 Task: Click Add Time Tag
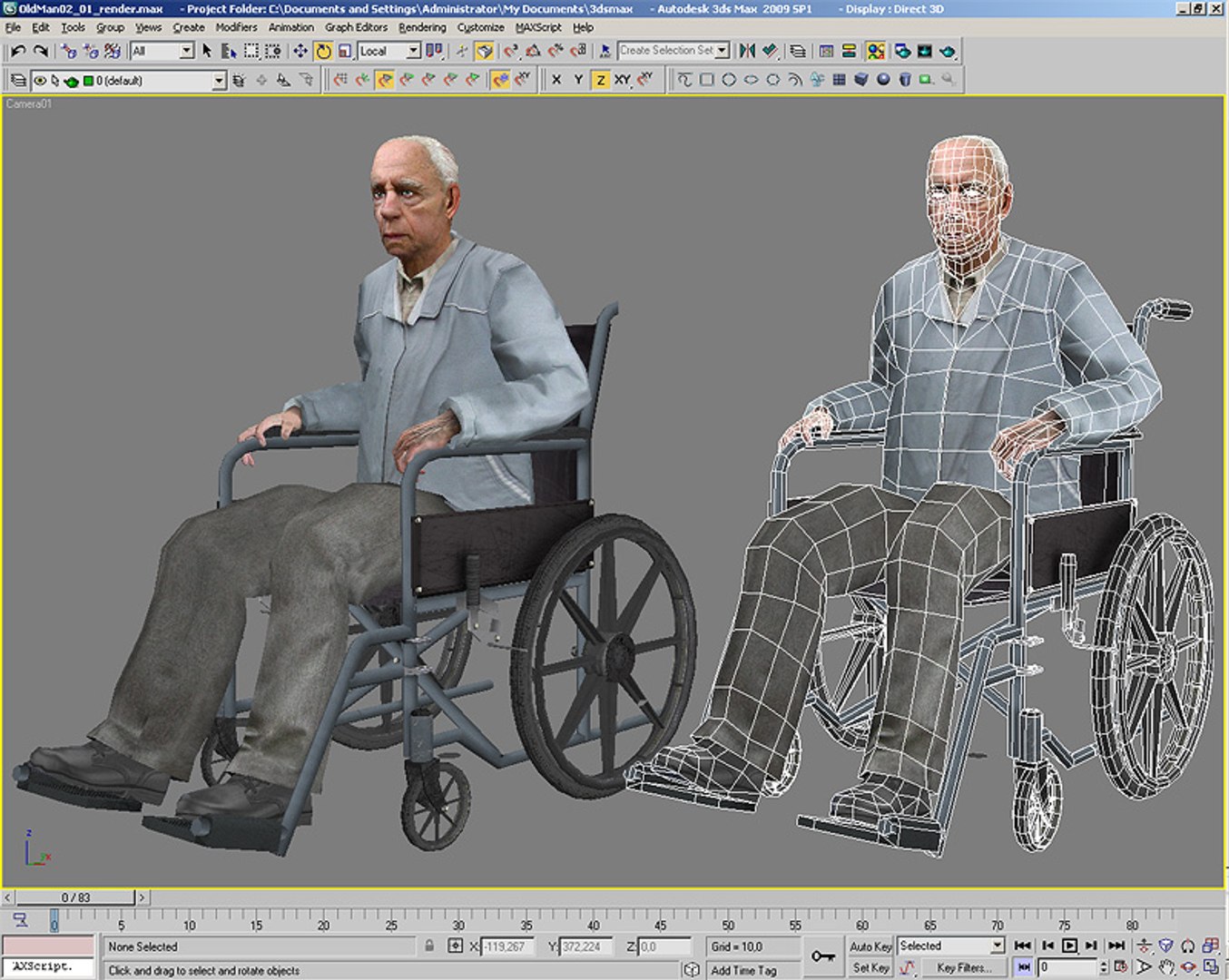pos(743,970)
